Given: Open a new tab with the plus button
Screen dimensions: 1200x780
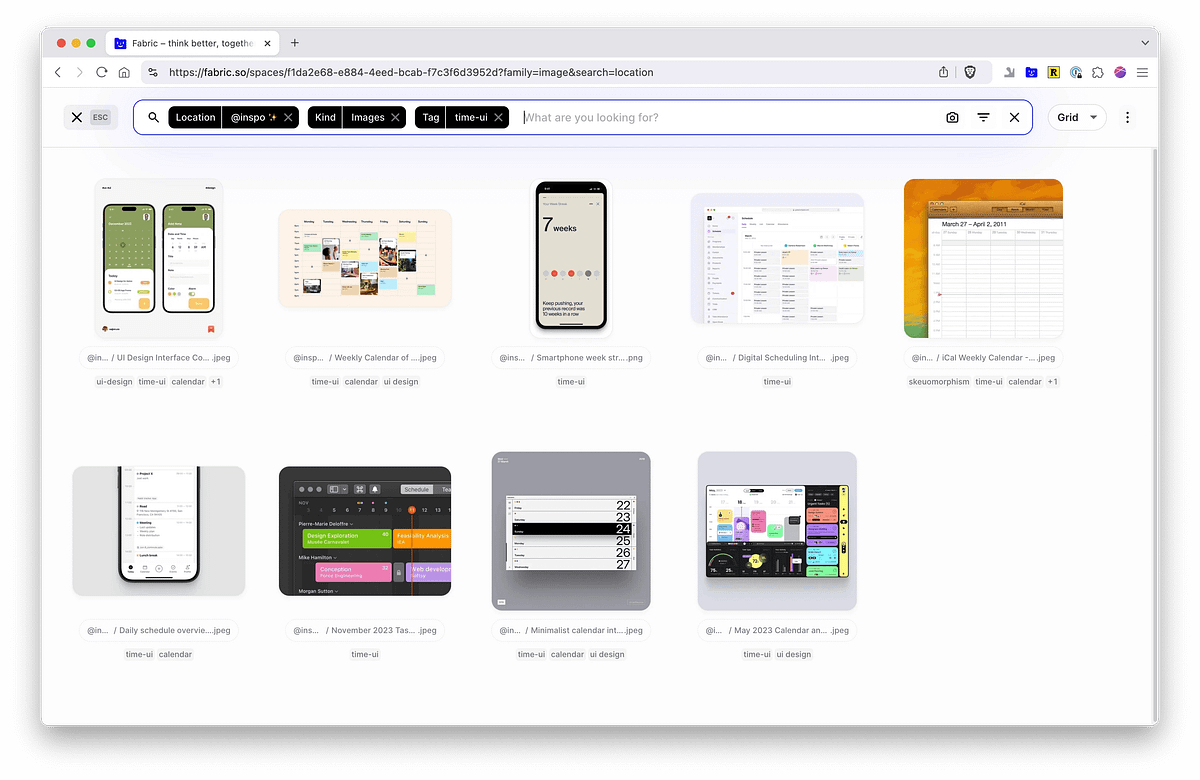Looking at the screenshot, I should tap(294, 43).
